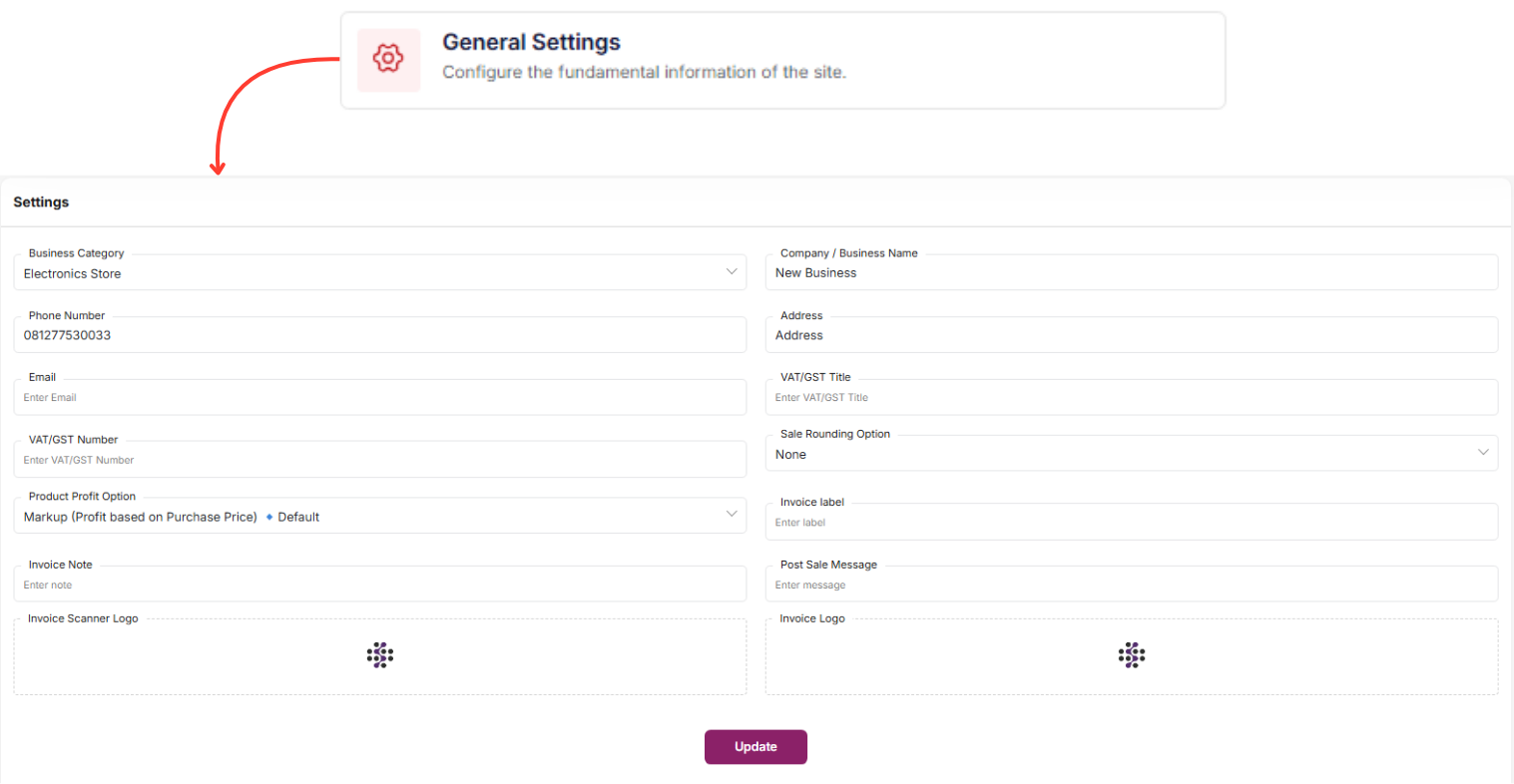The height and width of the screenshot is (784, 1514).
Task: Focus the VAT/GST Title field
Action: [1131, 398]
